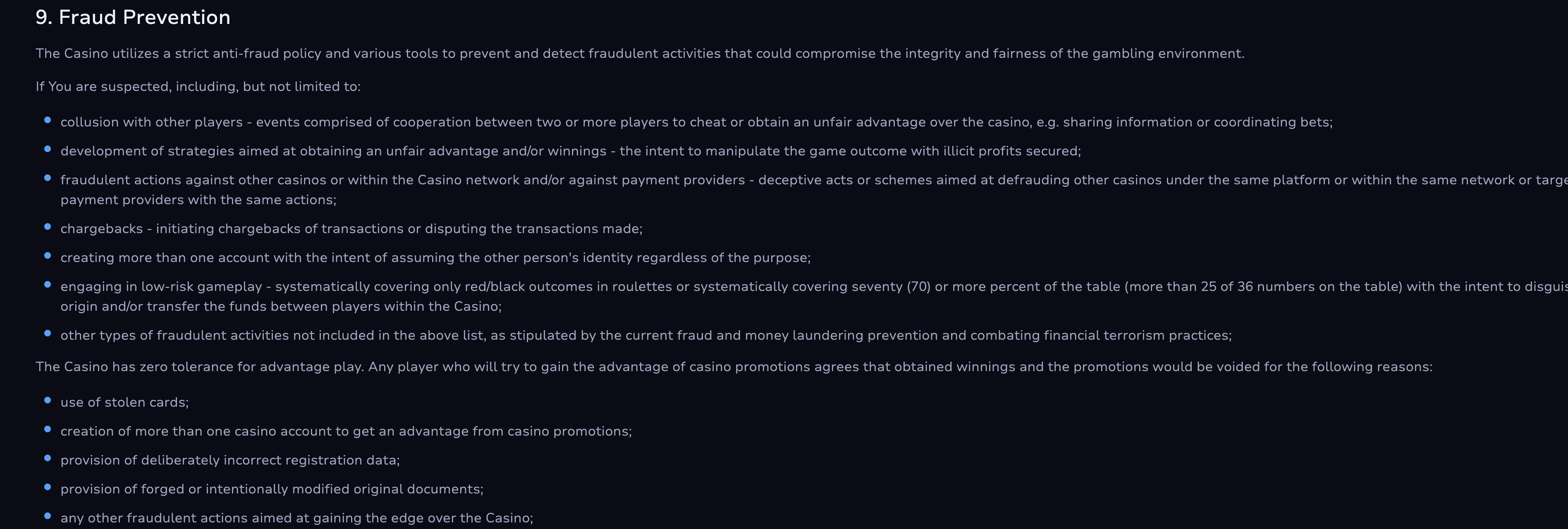Click the bullet before 'engaging in low-risk gameplay'
This screenshot has width=1568, height=529.
(x=48, y=285)
